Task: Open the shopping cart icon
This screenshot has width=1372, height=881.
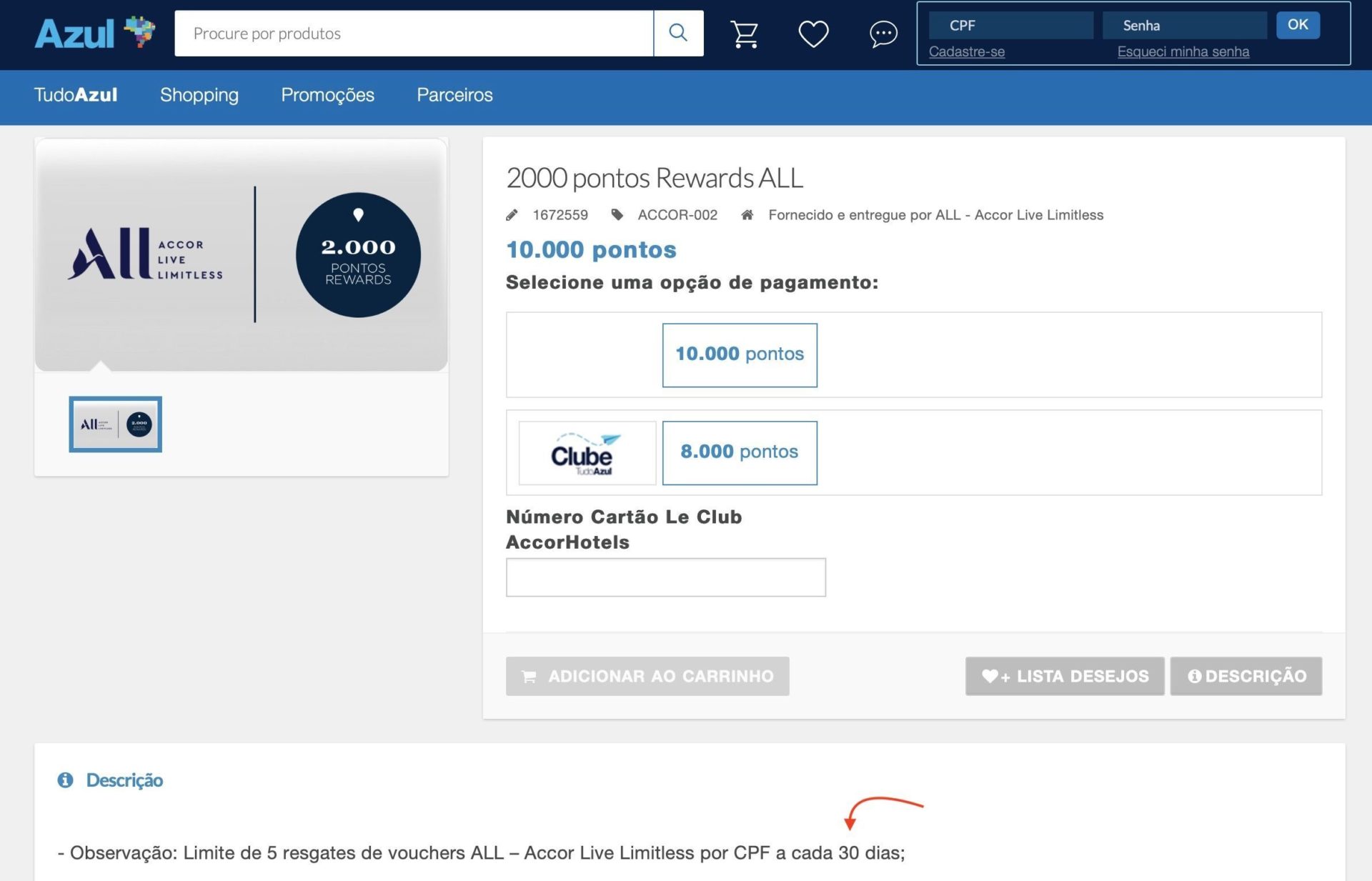Action: (745, 34)
